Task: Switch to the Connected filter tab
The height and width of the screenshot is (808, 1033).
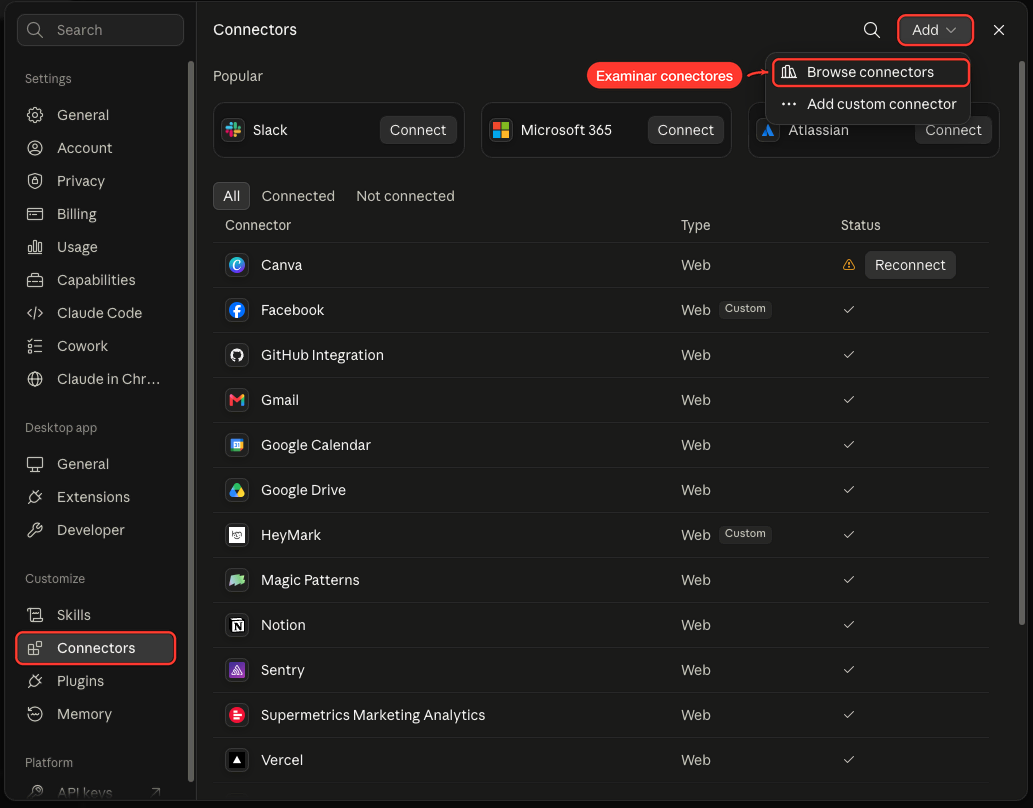Action: point(298,196)
